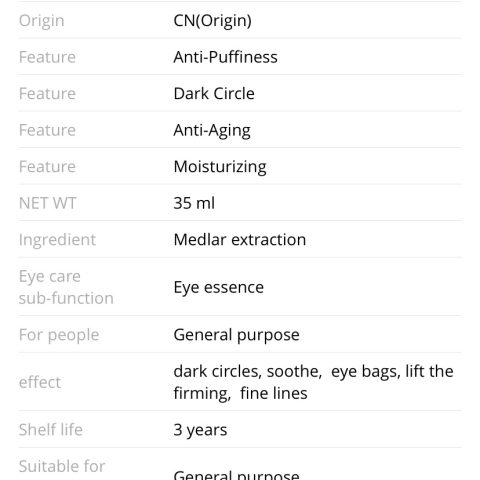Tap the Dark Circle feature value
The height and width of the screenshot is (480, 480).
pyautogui.click(x=214, y=93)
